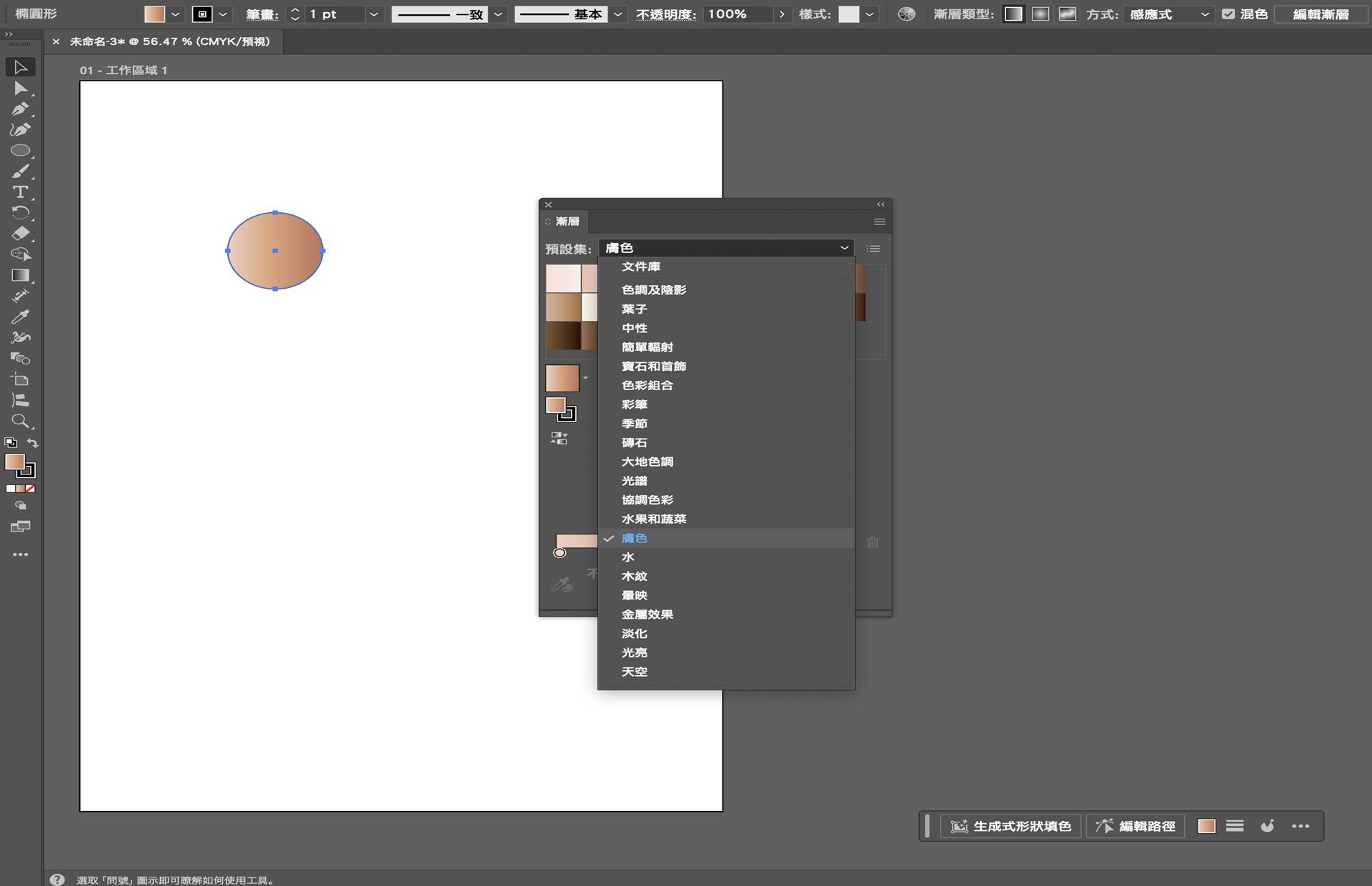This screenshot has height=886, width=1372.
Task: Toggle linear gradient type in the top bar
Action: pos(1013,14)
